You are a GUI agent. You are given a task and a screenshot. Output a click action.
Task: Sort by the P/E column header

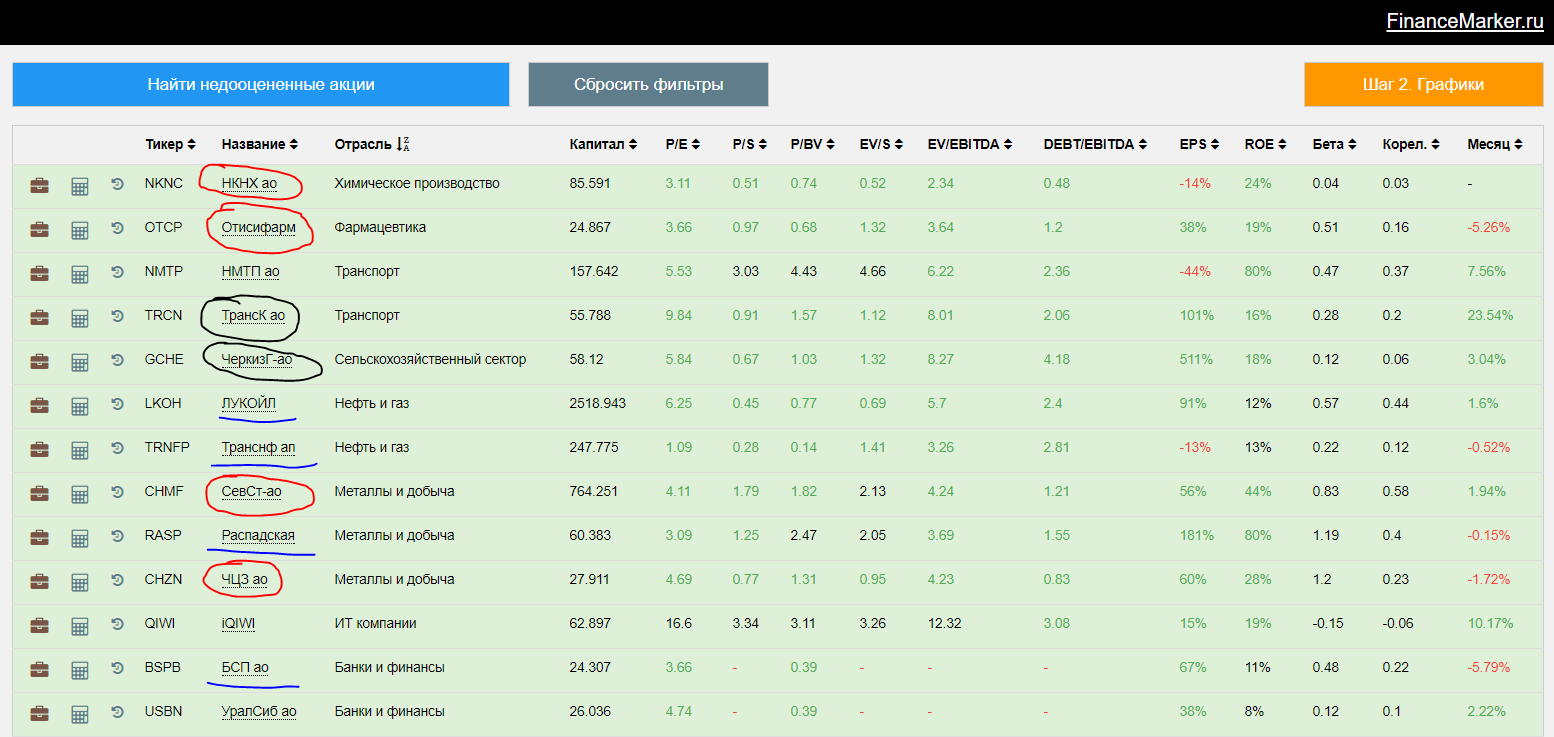[x=683, y=144]
